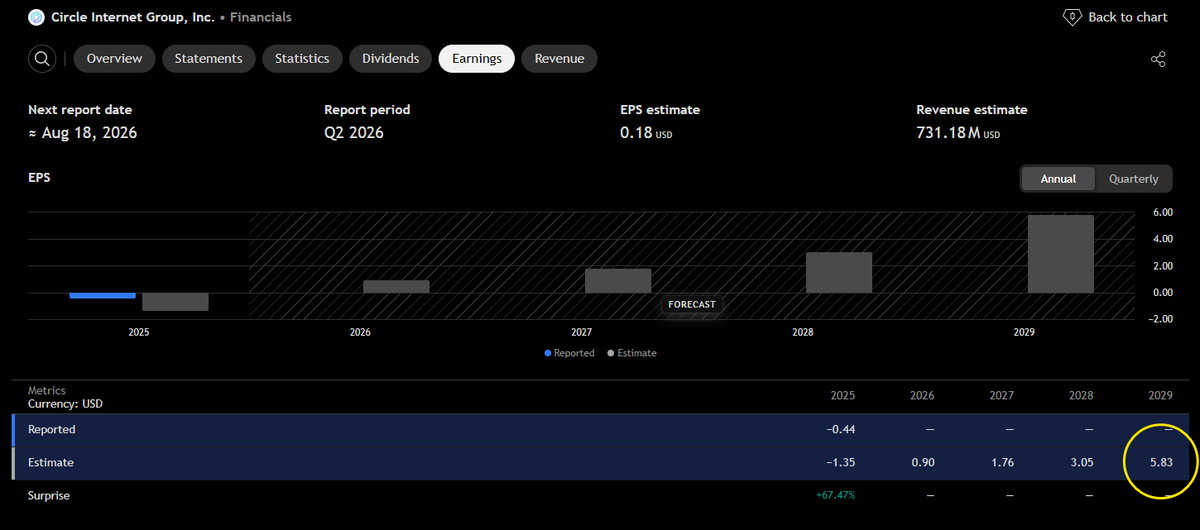Screen dimensions: 1200x530
Task: Open the Overview tab
Action: click(115, 59)
